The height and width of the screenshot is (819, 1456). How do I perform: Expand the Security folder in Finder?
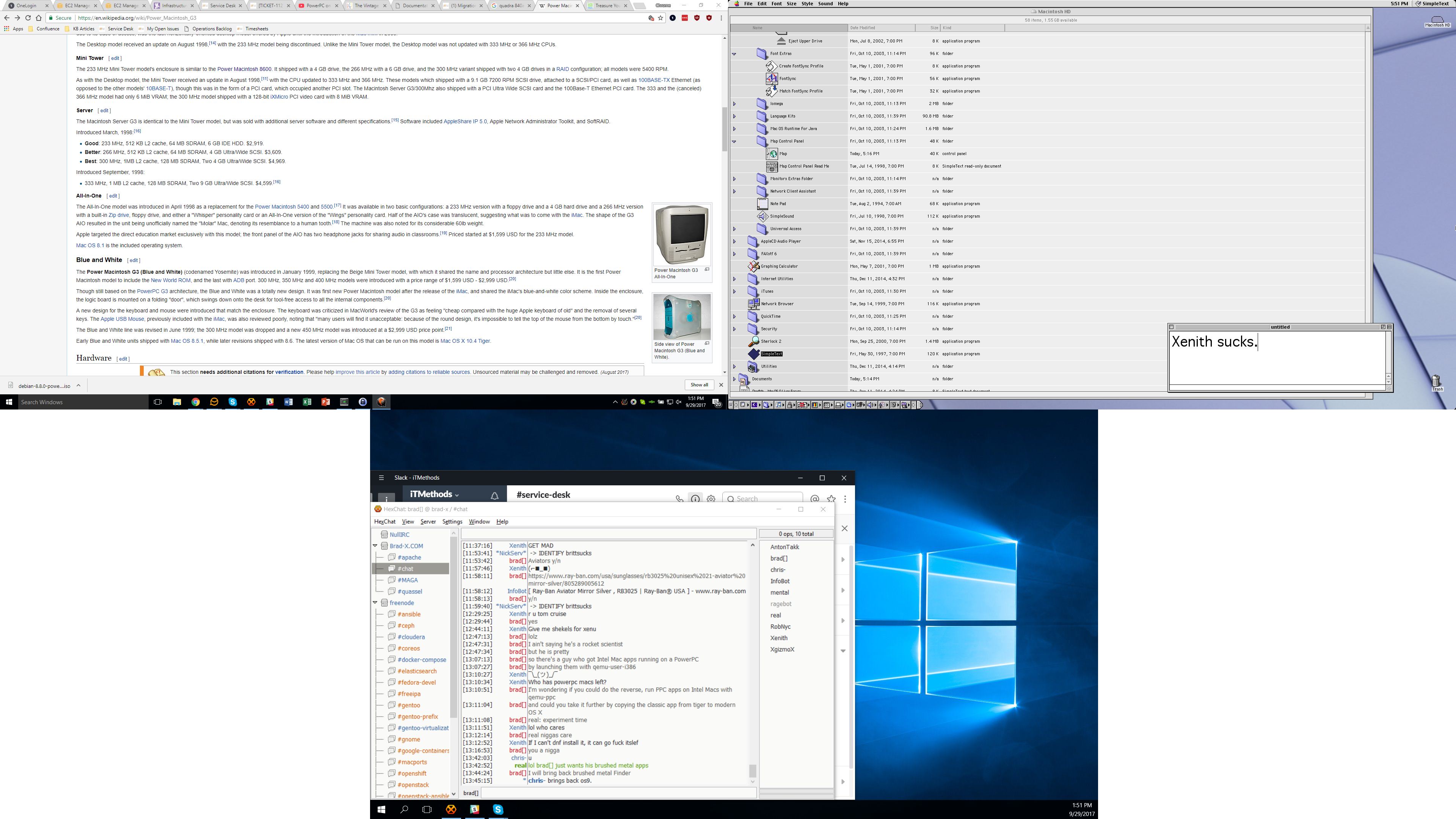[734, 329]
